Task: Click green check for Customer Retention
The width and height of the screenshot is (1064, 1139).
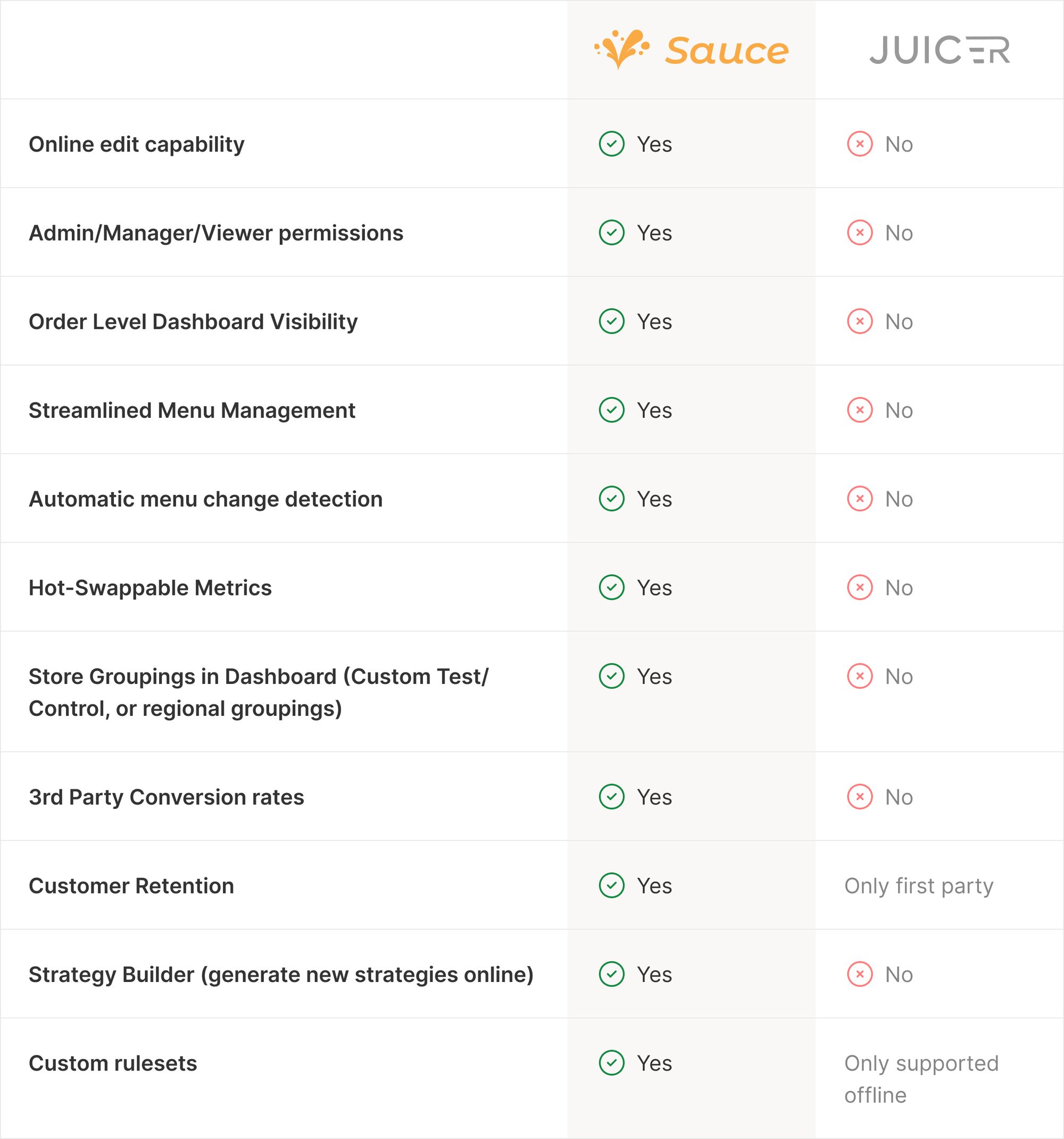Action: pos(612,885)
